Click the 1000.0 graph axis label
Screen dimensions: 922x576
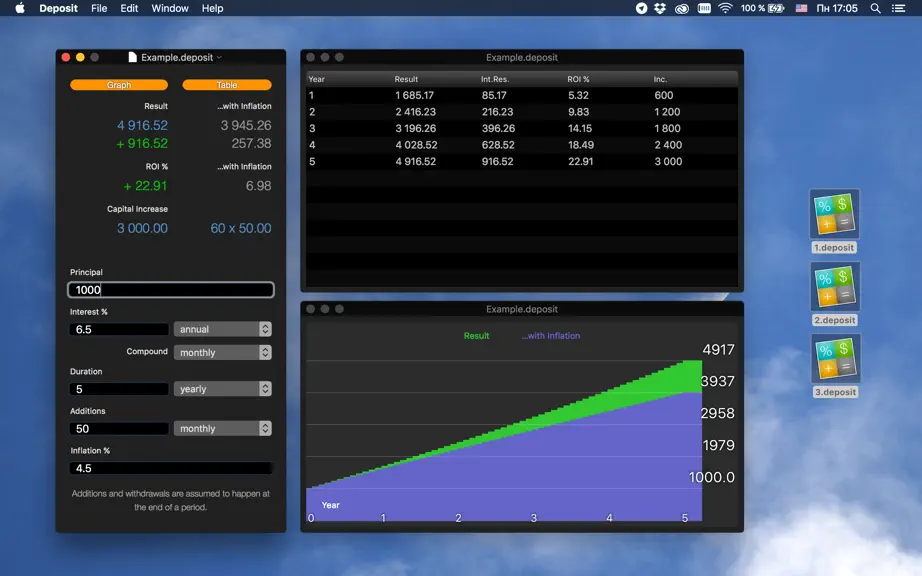point(711,477)
